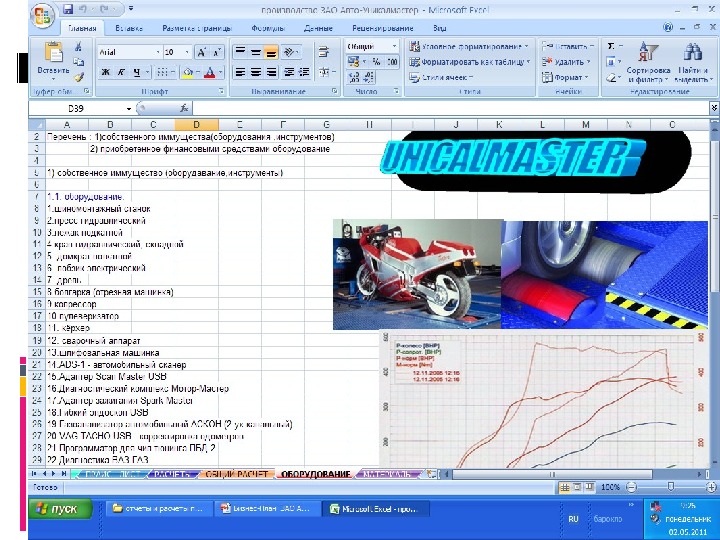
Task: Save the workbook from quick access toolbar
Action: [x=68, y=9]
